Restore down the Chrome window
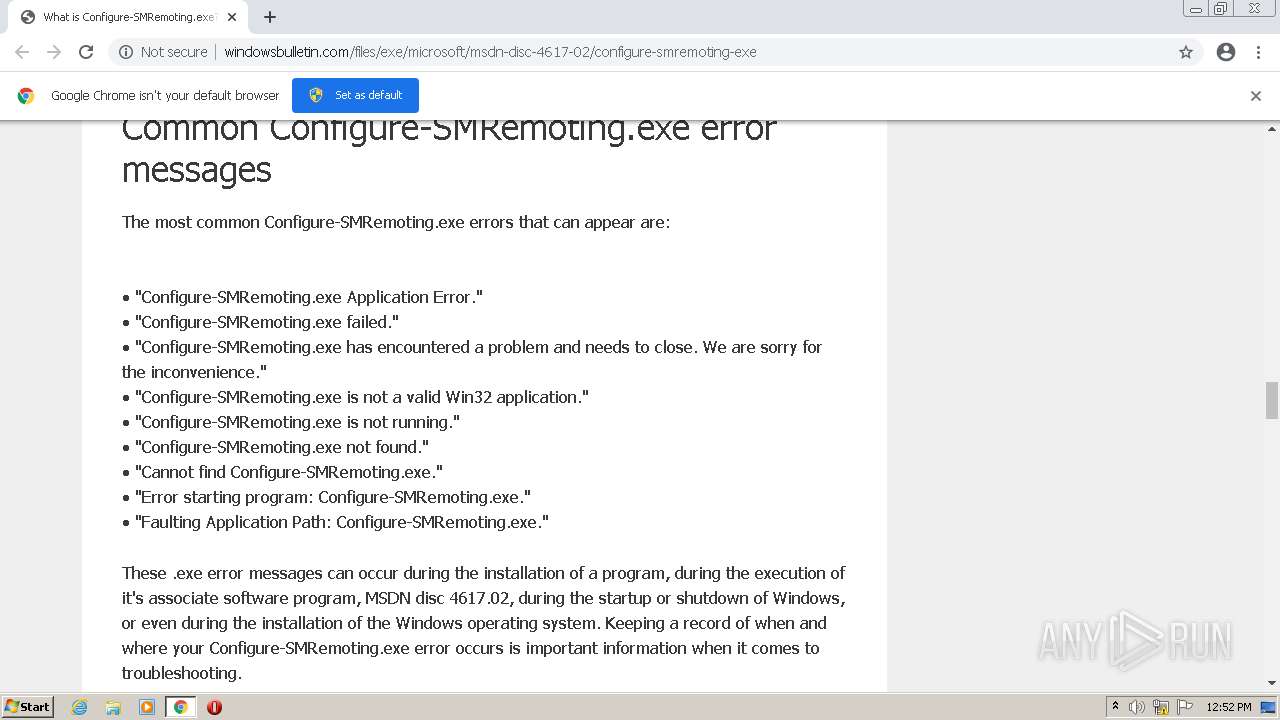 pyautogui.click(x=1221, y=9)
